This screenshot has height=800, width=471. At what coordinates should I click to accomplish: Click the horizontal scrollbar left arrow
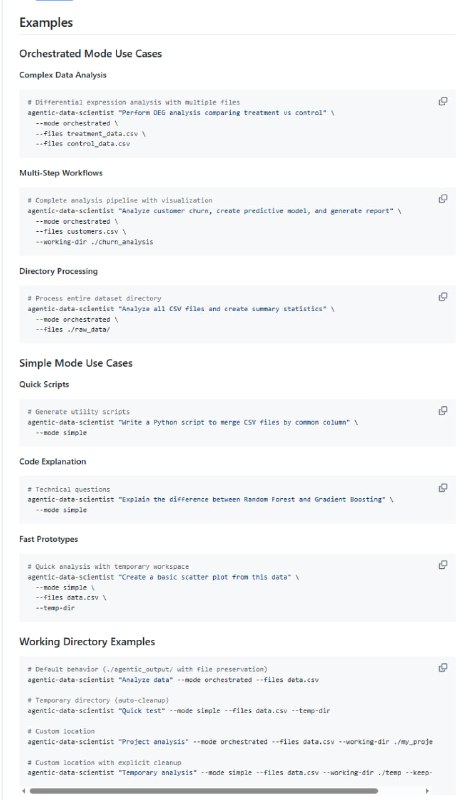tap(23, 791)
